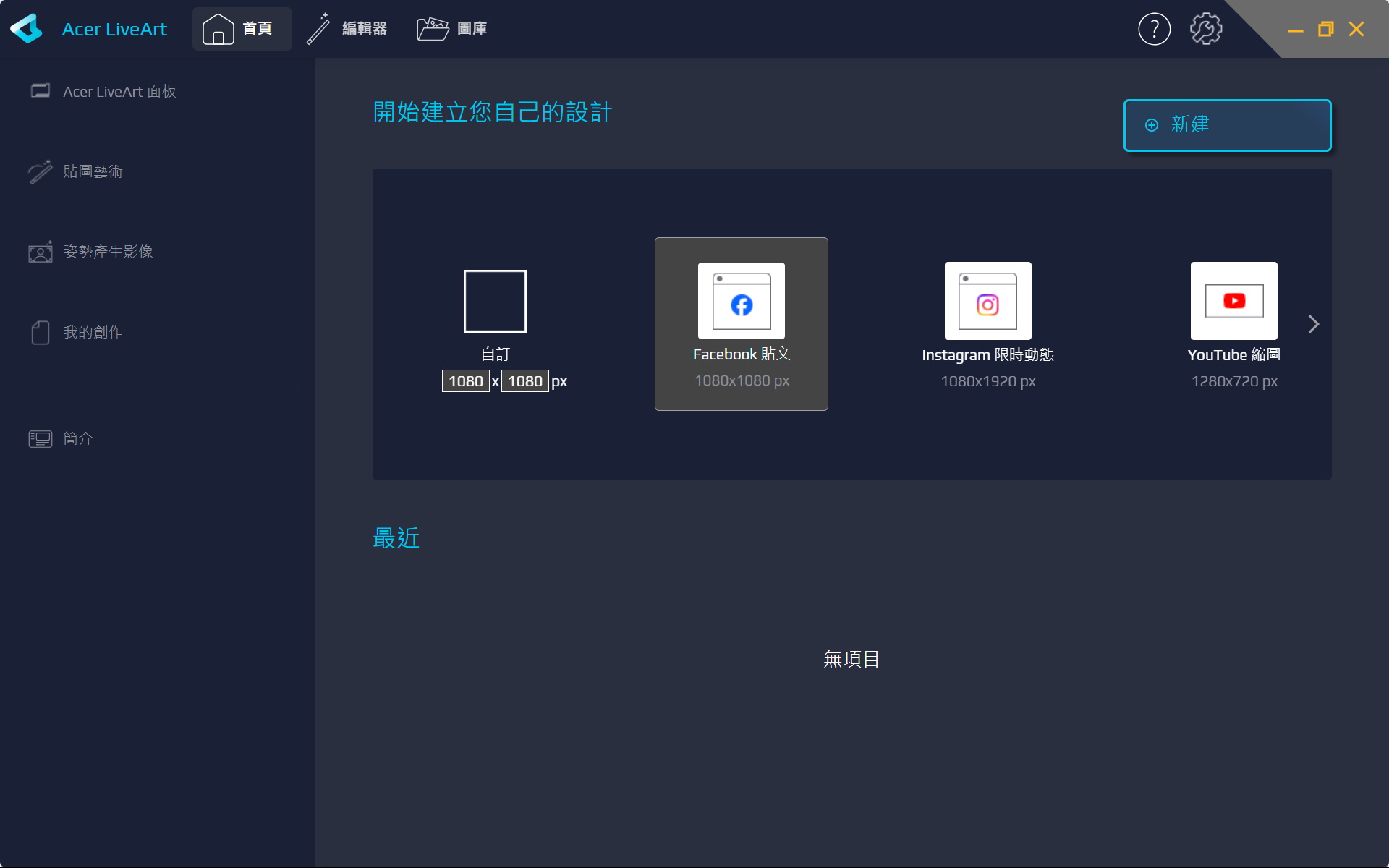Viewport: 1389px width, 868px height.
Task: Choose the YouTube 縮圖 template icon
Action: [x=1234, y=301]
